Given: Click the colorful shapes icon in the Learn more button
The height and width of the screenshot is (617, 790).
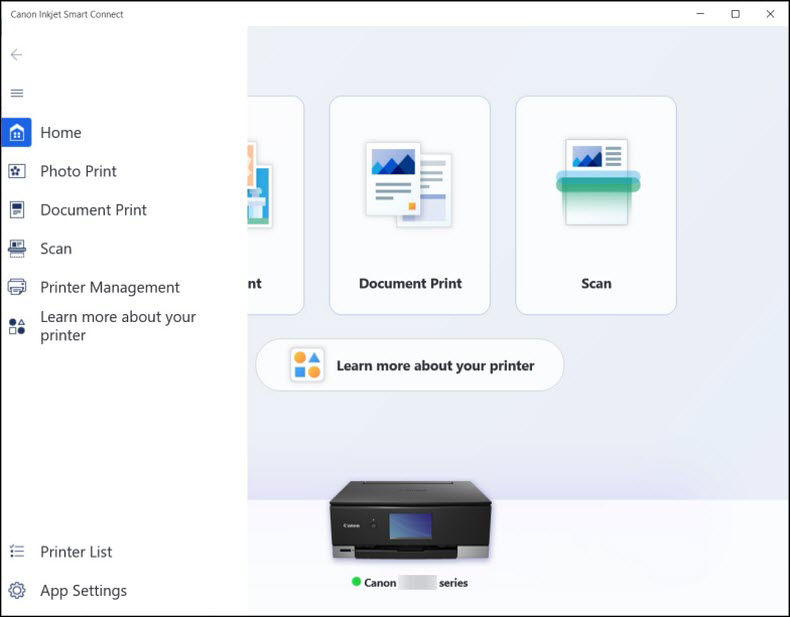Looking at the screenshot, I should pos(307,365).
